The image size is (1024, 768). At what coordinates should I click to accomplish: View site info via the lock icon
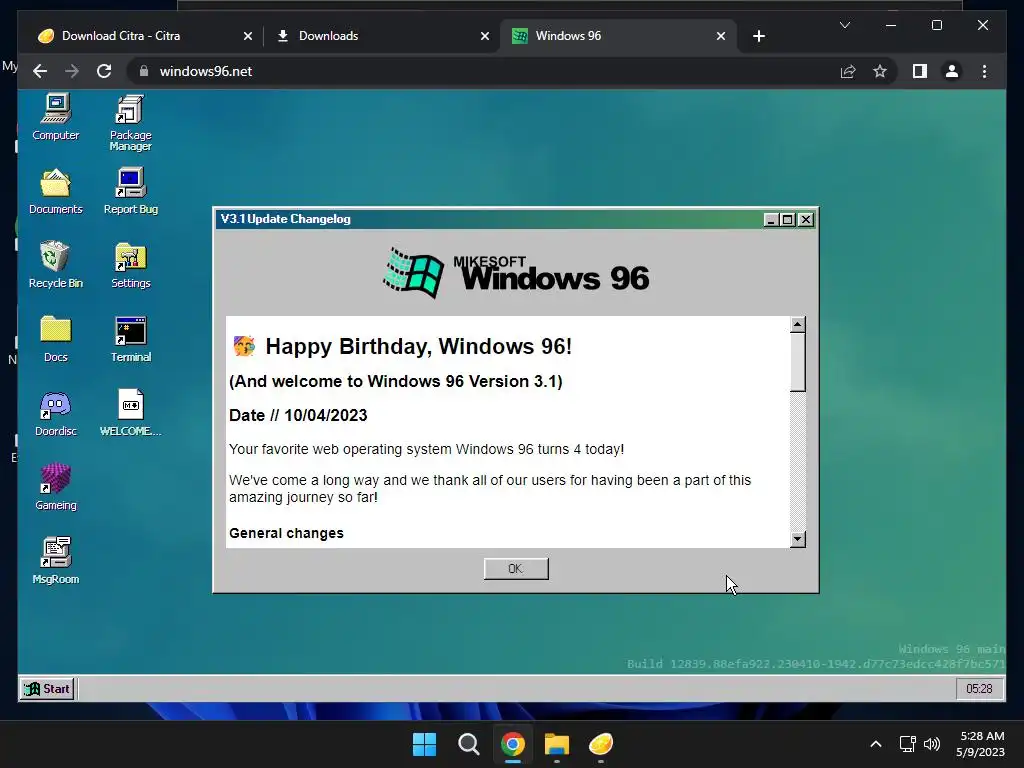pos(144,71)
